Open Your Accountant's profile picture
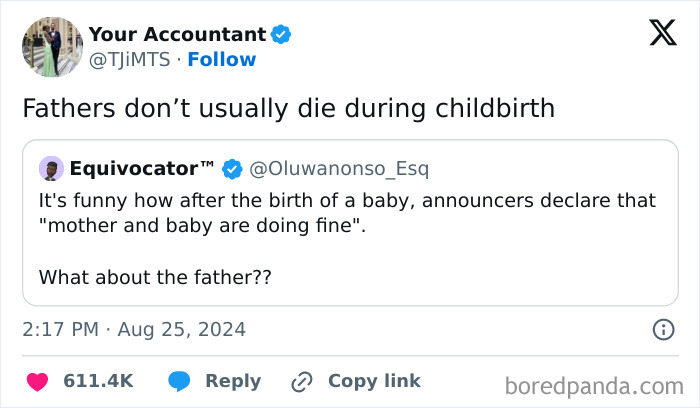This screenshot has height=408, width=700. click(52, 47)
